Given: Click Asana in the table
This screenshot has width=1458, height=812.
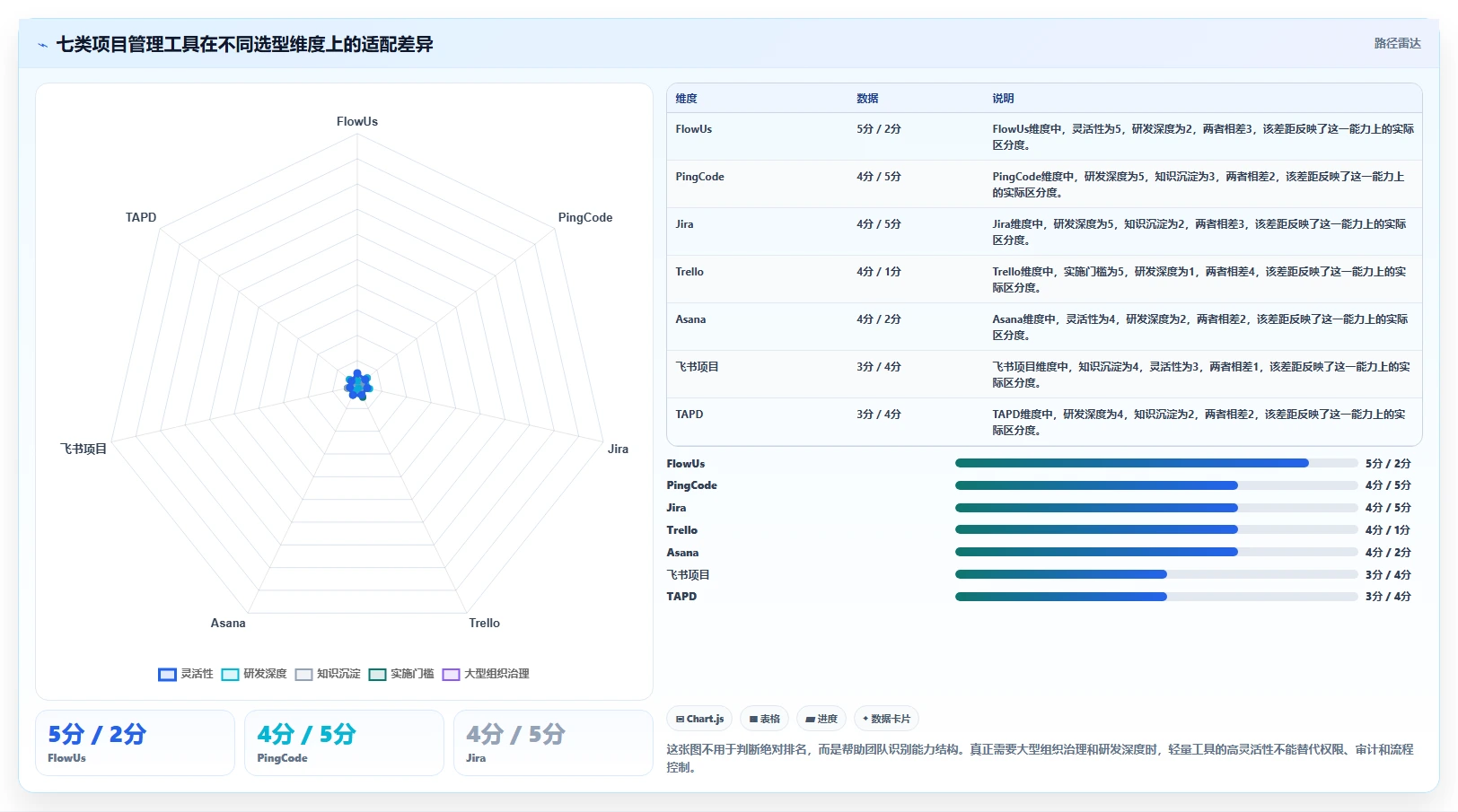Looking at the screenshot, I should point(690,319).
